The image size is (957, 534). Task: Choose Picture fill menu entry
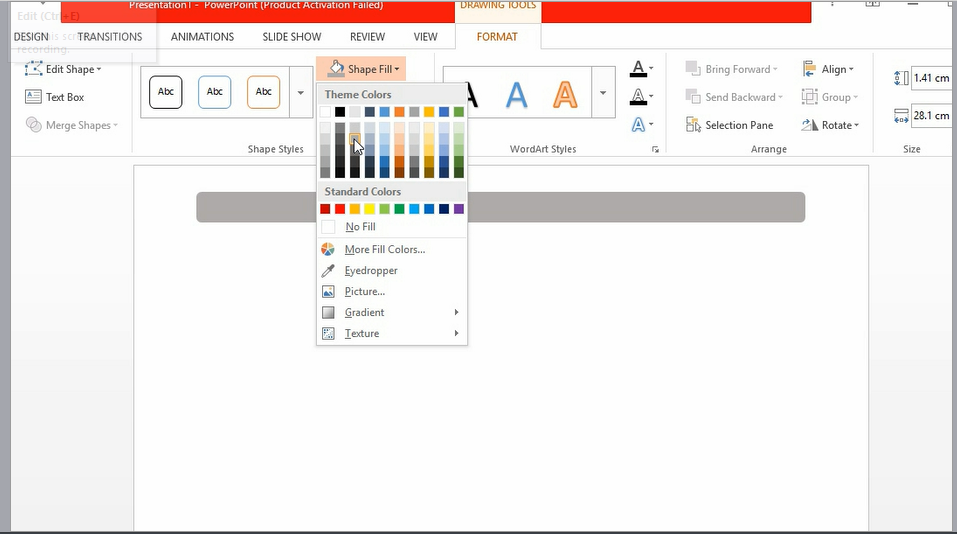coord(392,291)
